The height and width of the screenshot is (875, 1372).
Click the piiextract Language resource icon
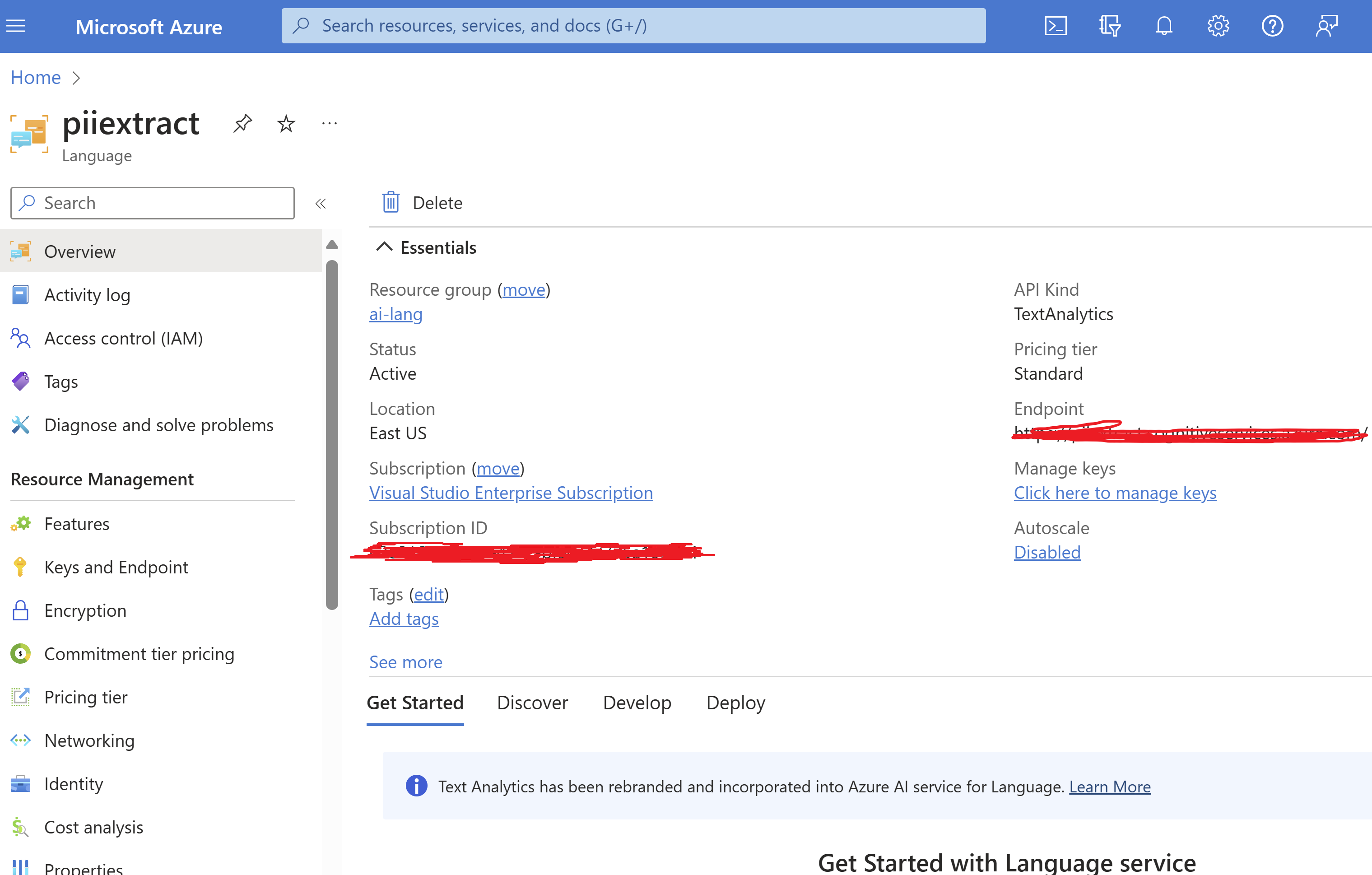click(29, 134)
